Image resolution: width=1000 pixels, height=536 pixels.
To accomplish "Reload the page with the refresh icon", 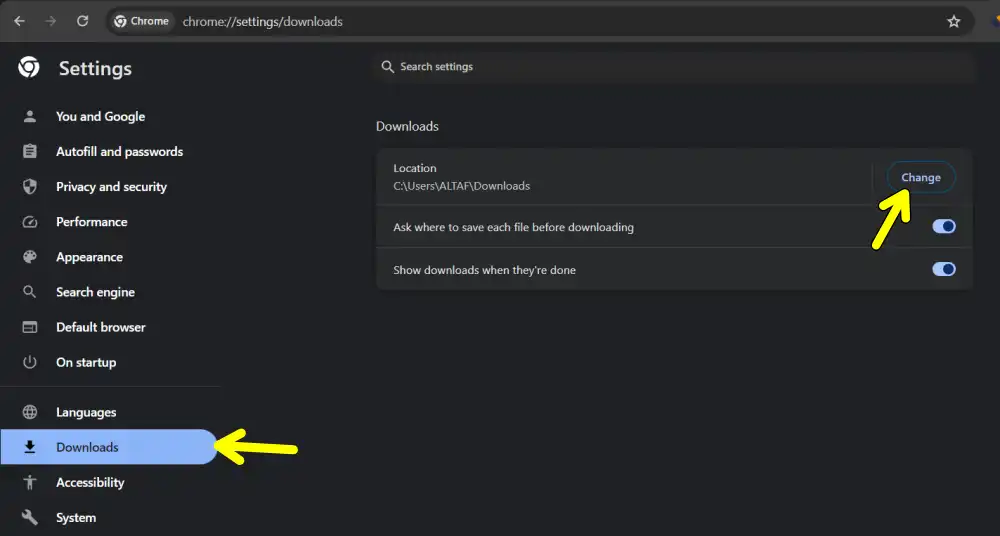I will point(82,21).
